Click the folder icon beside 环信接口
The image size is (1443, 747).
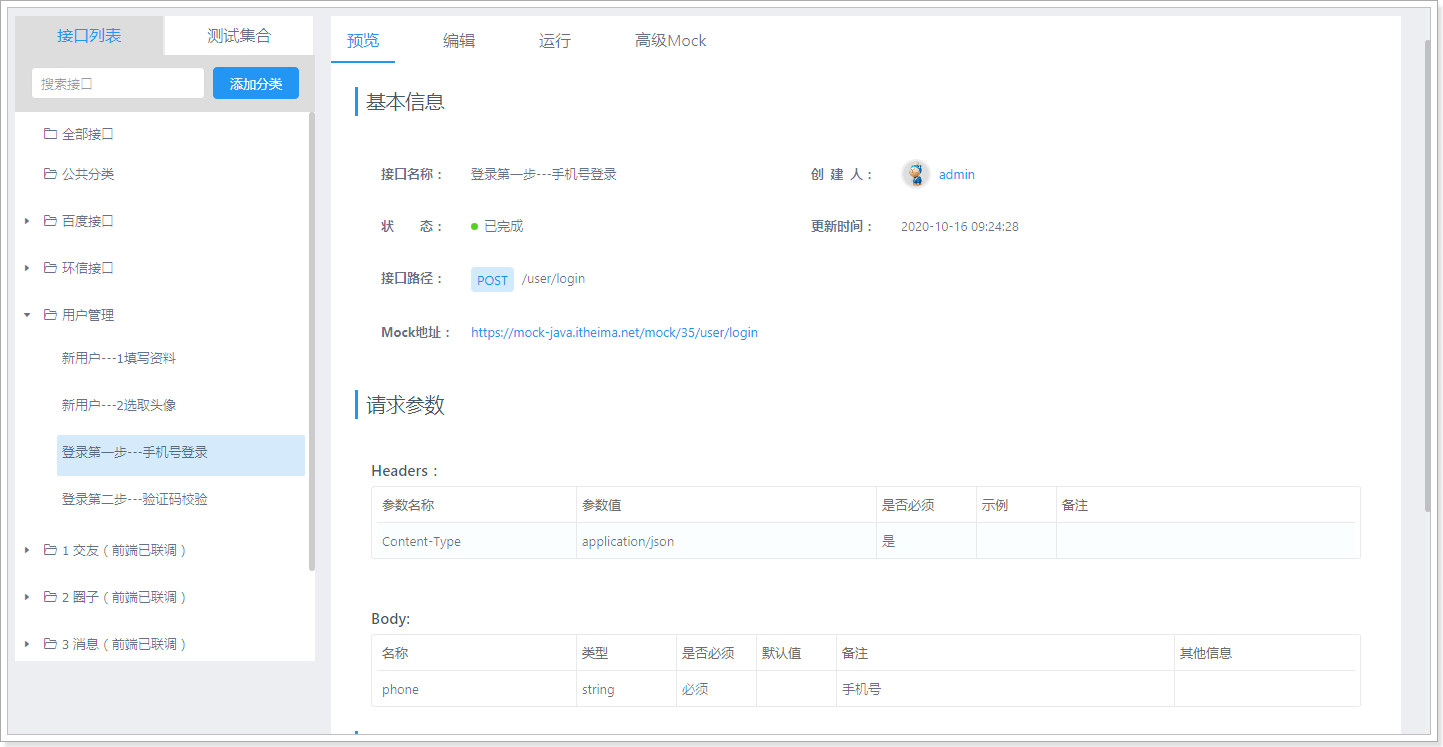coord(50,267)
